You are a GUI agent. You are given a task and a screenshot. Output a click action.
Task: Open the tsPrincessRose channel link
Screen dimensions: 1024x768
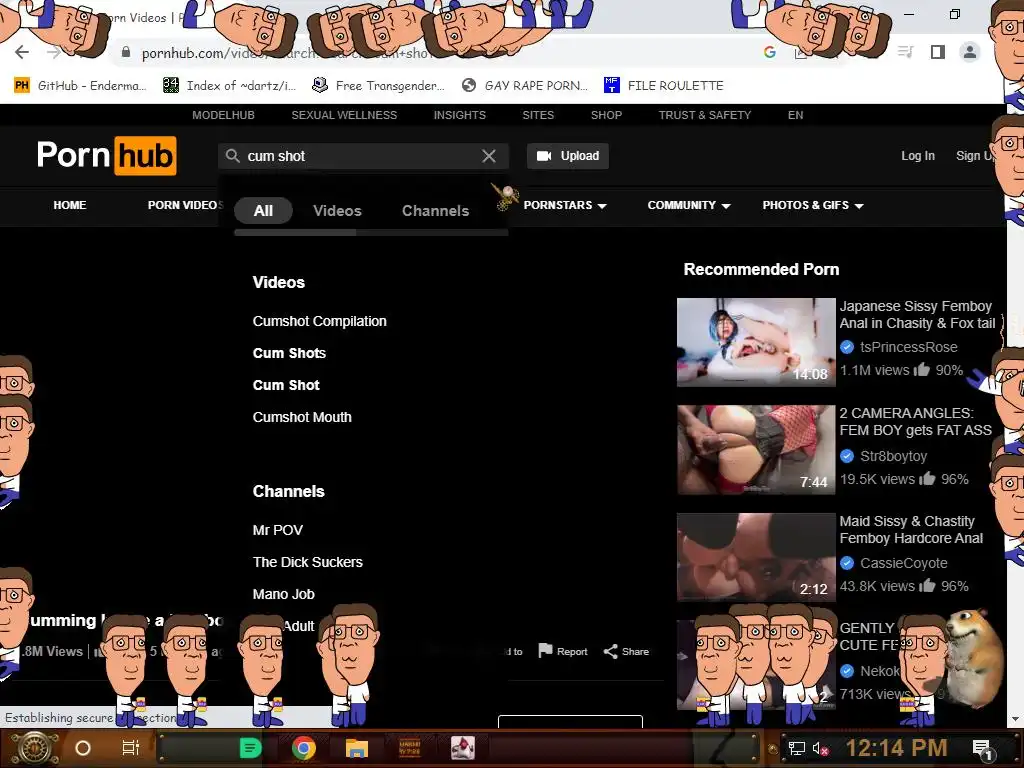tap(908, 347)
